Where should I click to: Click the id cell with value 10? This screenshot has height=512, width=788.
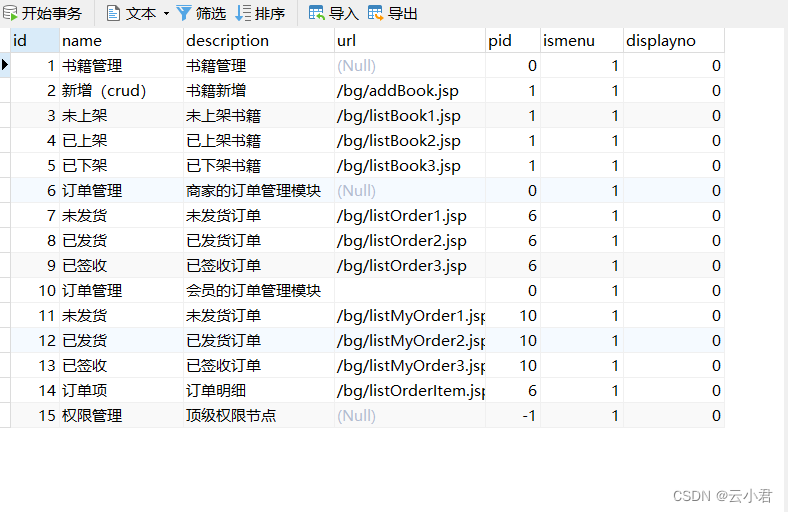[x=35, y=290]
